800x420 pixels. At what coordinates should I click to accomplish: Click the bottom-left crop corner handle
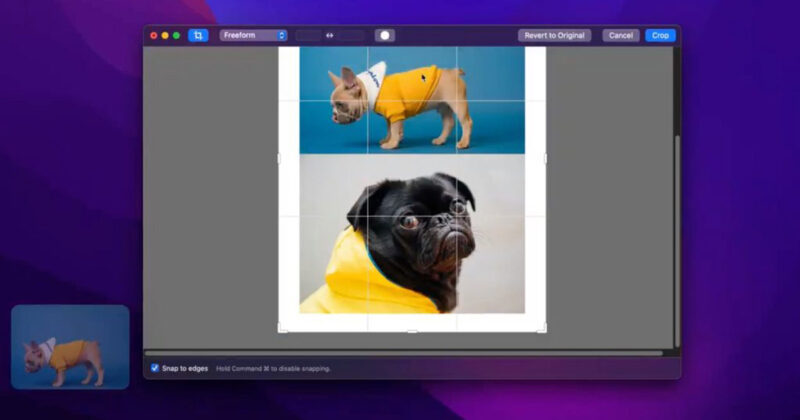tap(282, 328)
